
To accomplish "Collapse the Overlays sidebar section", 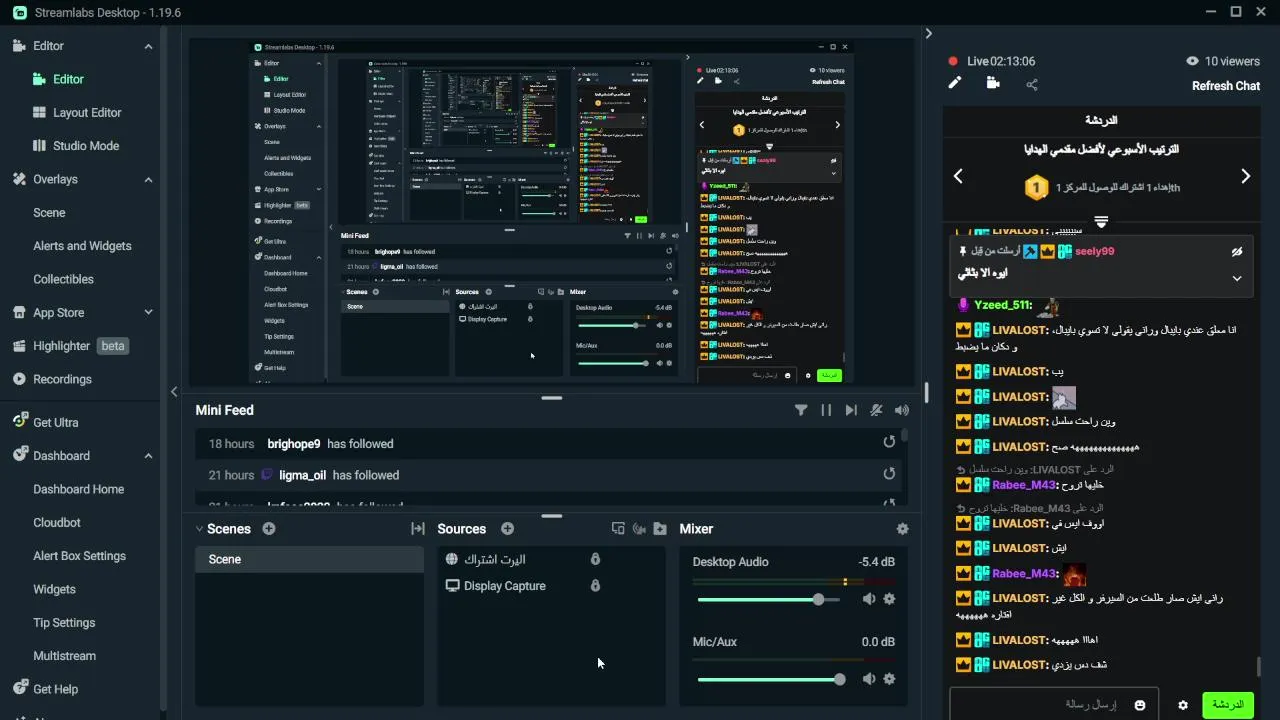I will tap(148, 180).
